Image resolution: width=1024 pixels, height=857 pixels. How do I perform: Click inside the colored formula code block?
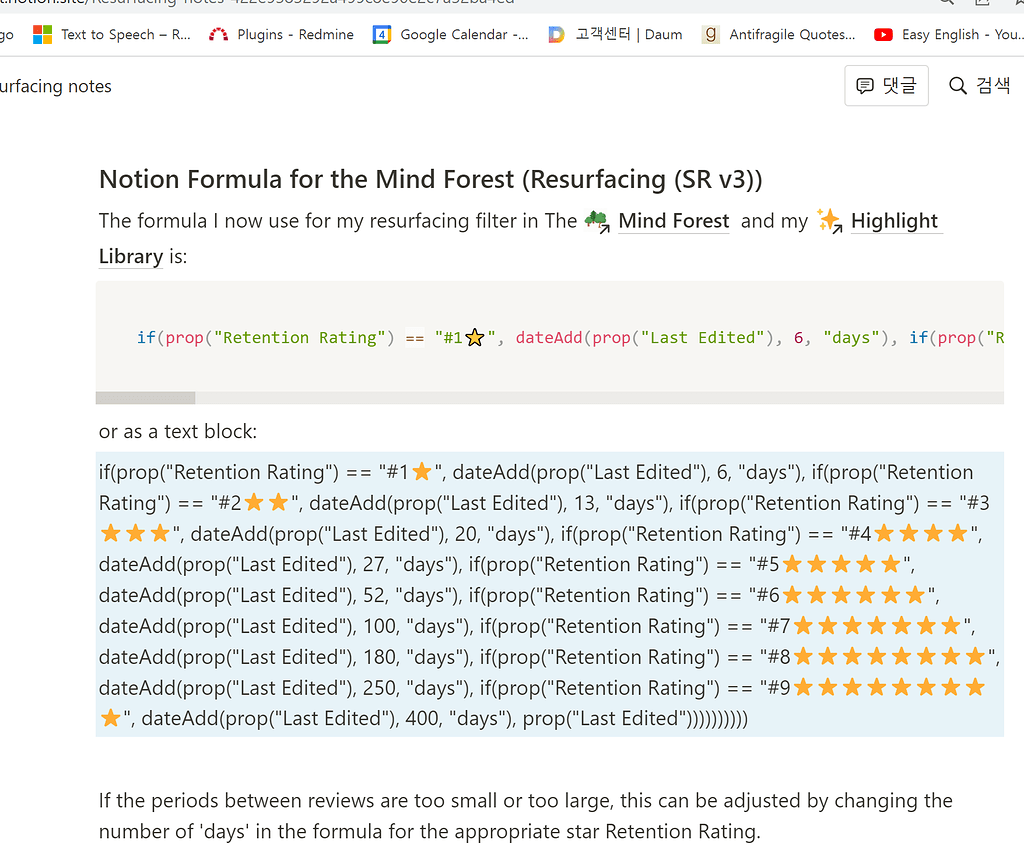pyautogui.click(x=550, y=338)
